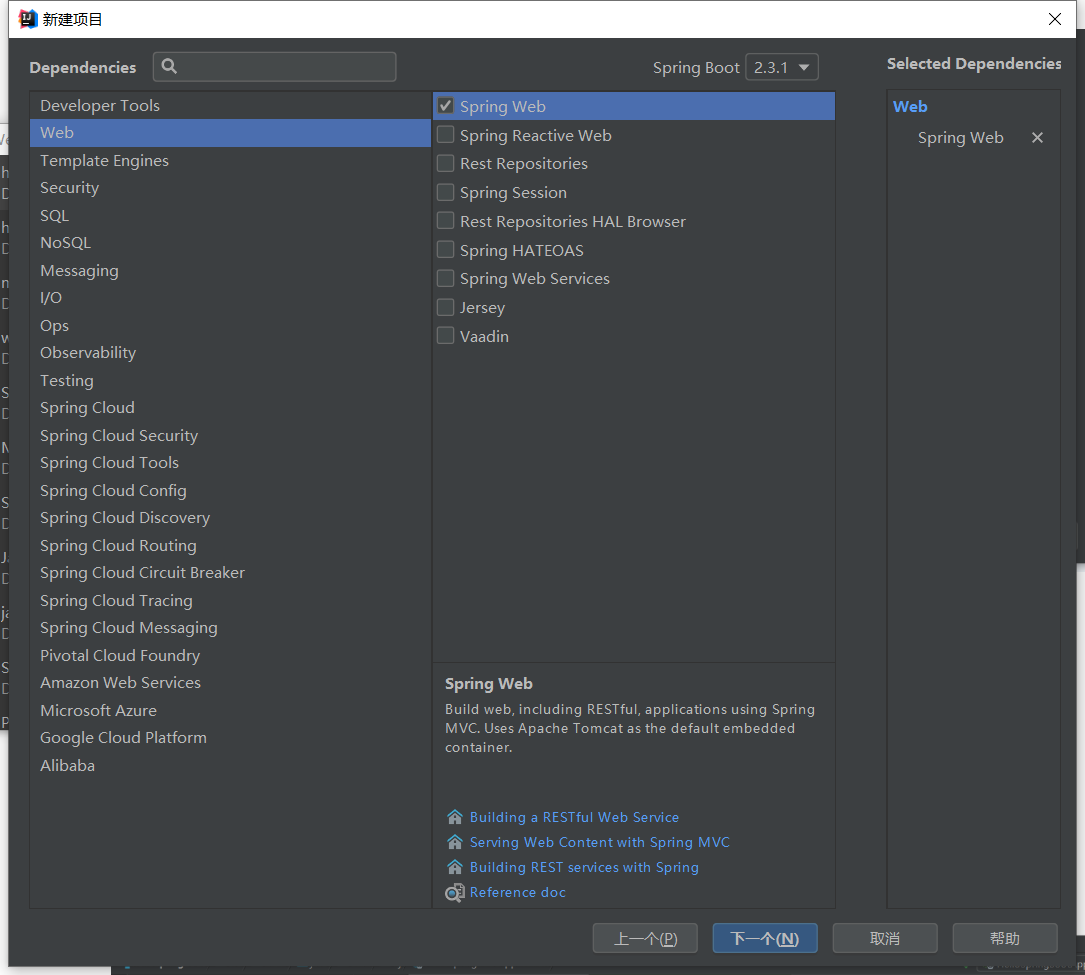Click house icon beside Building a RESTful Web Service

point(455,817)
